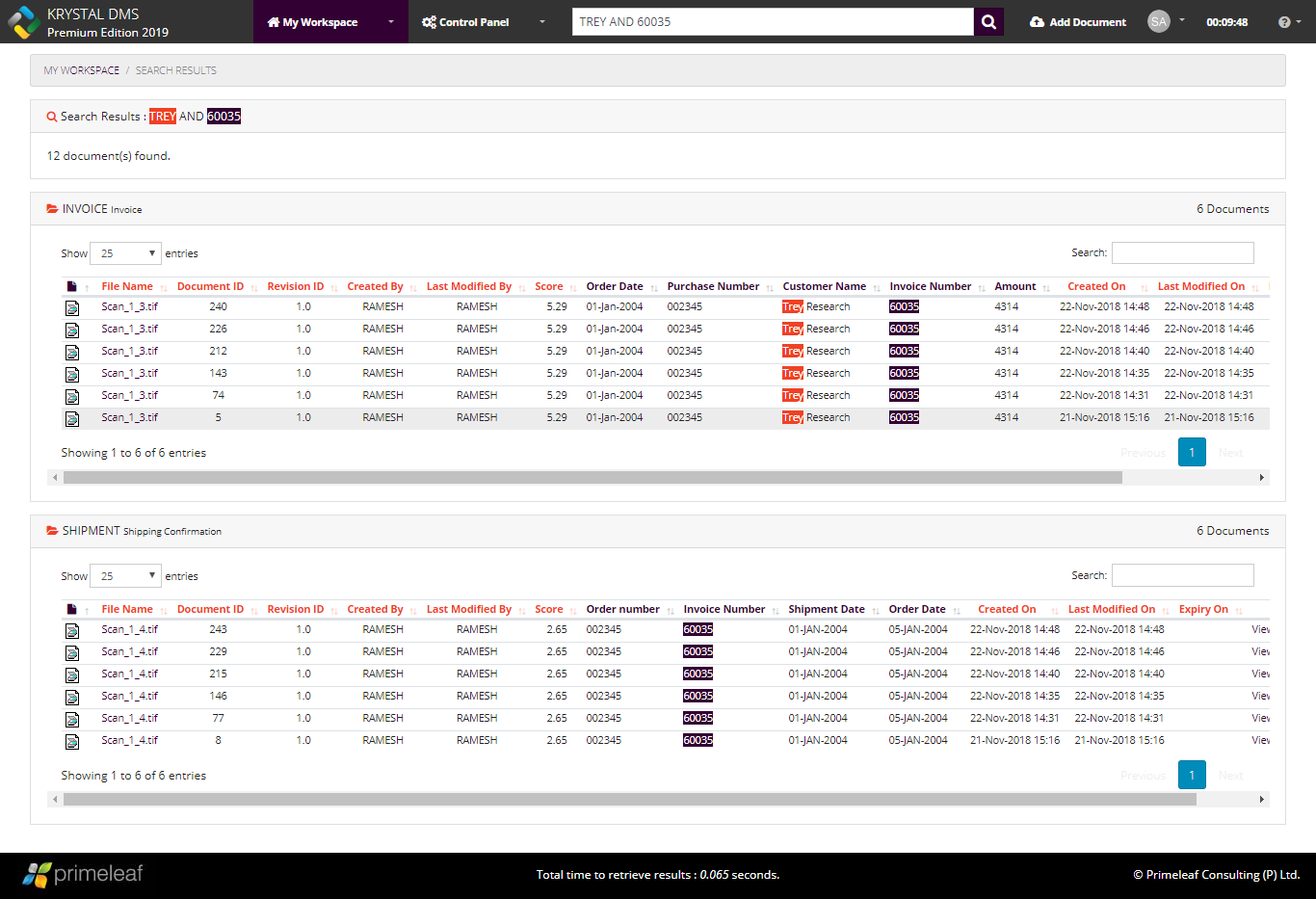The image size is (1316, 899).
Task: Open document icon for ID 74
Action: pyautogui.click(x=72, y=396)
